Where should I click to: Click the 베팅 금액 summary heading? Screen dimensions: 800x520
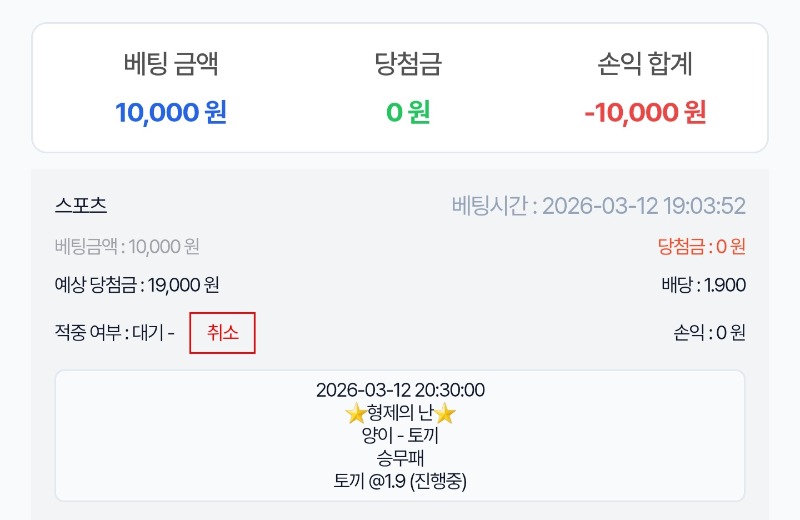[x=171, y=65]
